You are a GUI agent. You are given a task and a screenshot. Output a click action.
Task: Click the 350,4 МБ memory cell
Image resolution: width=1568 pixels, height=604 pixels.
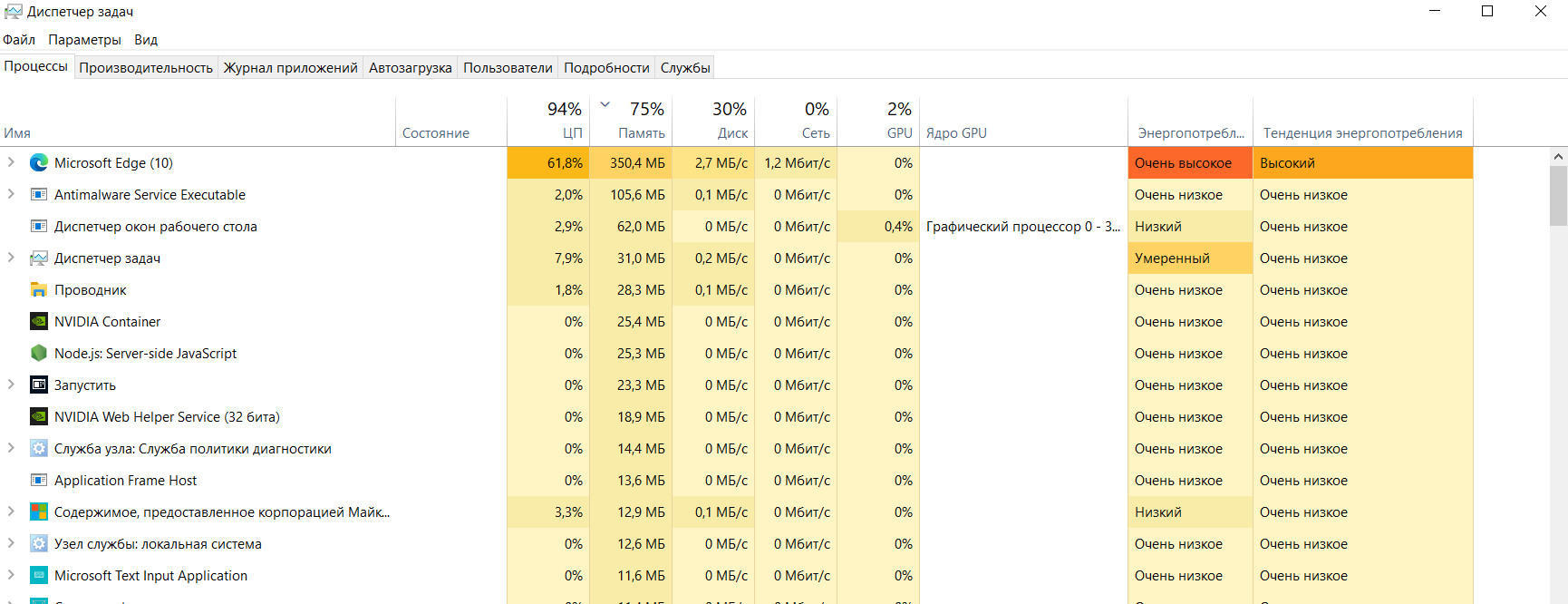coord(631,163)
